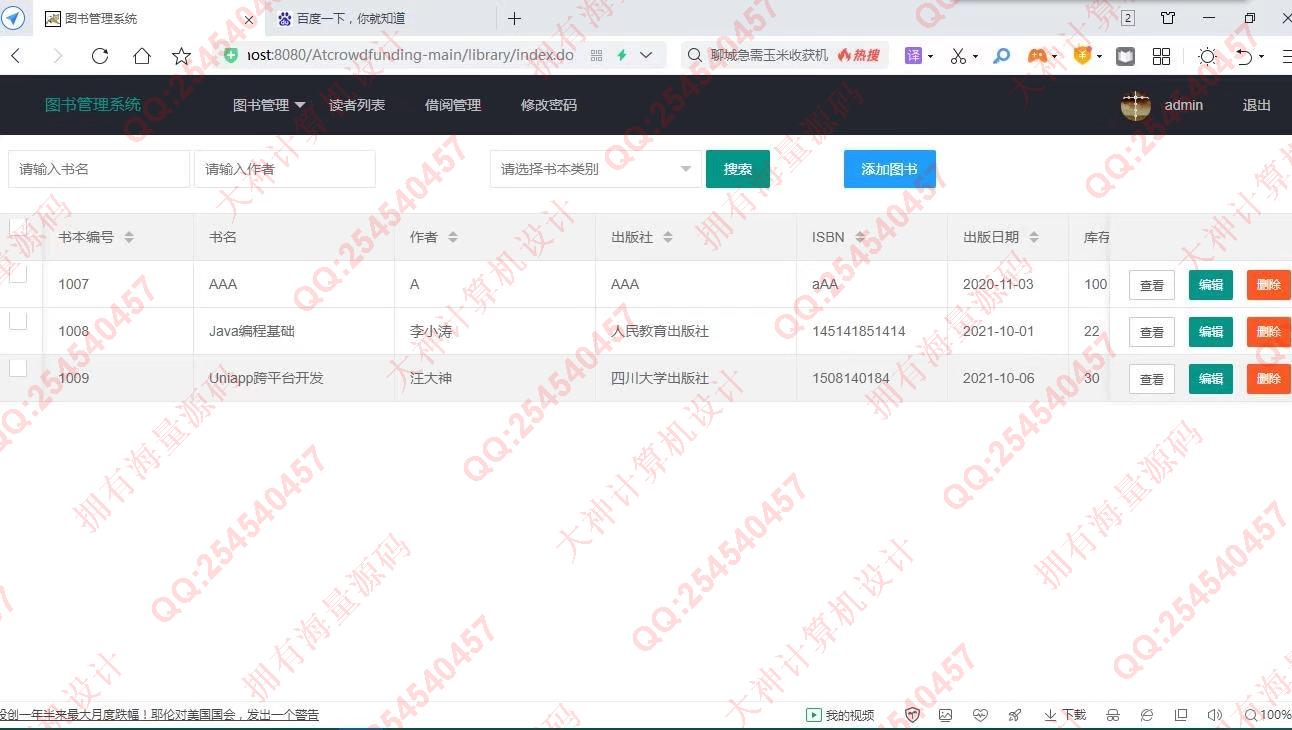Viewport: 1292px width, 730px height.
Task: Reload the page with the refresh icon
Action: tap(99, 56)
